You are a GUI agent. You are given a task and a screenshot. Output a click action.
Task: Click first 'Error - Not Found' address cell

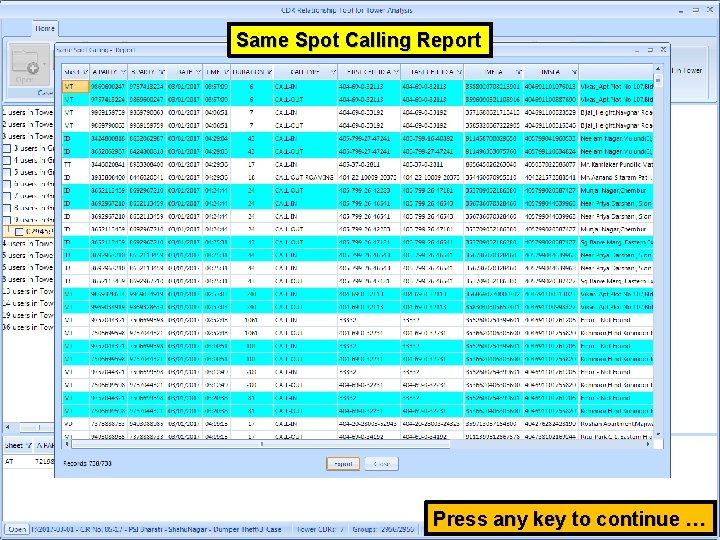click(x=616, y=320)
